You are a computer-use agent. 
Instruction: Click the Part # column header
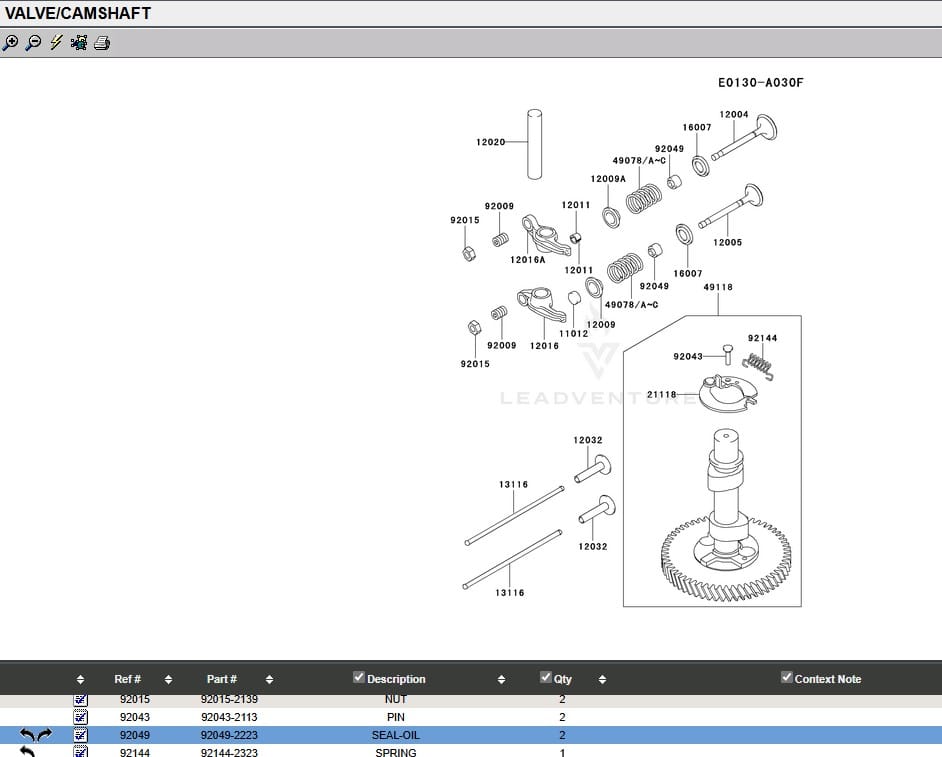tap(222, 679)
